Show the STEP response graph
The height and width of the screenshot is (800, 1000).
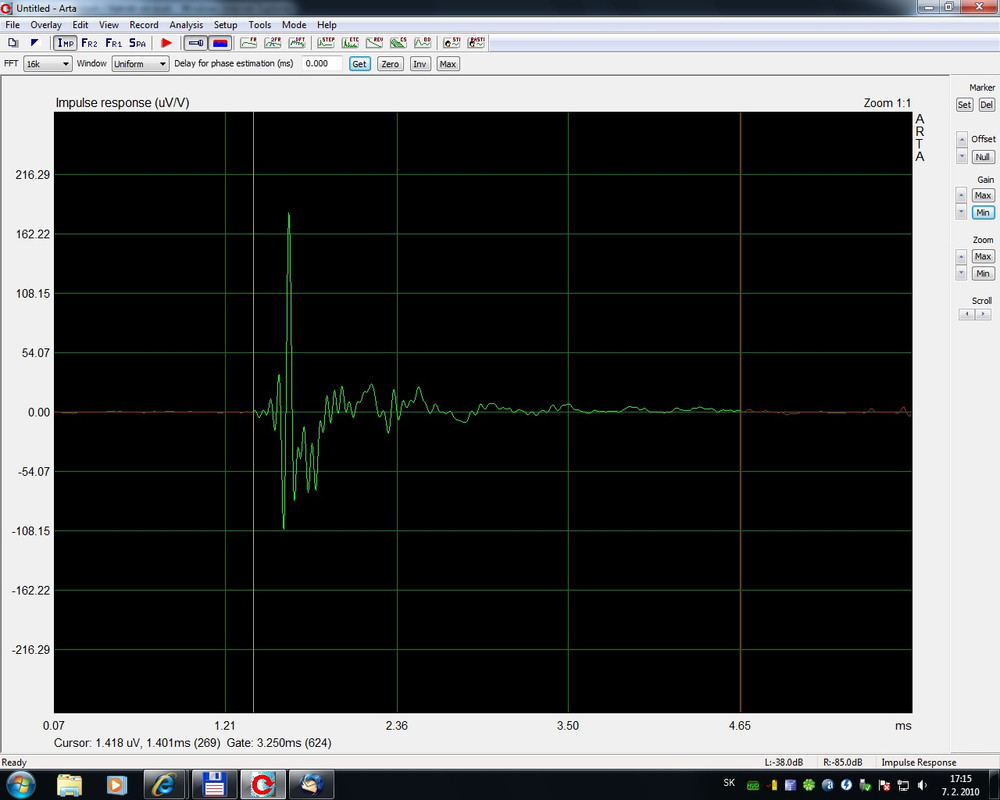326,43
